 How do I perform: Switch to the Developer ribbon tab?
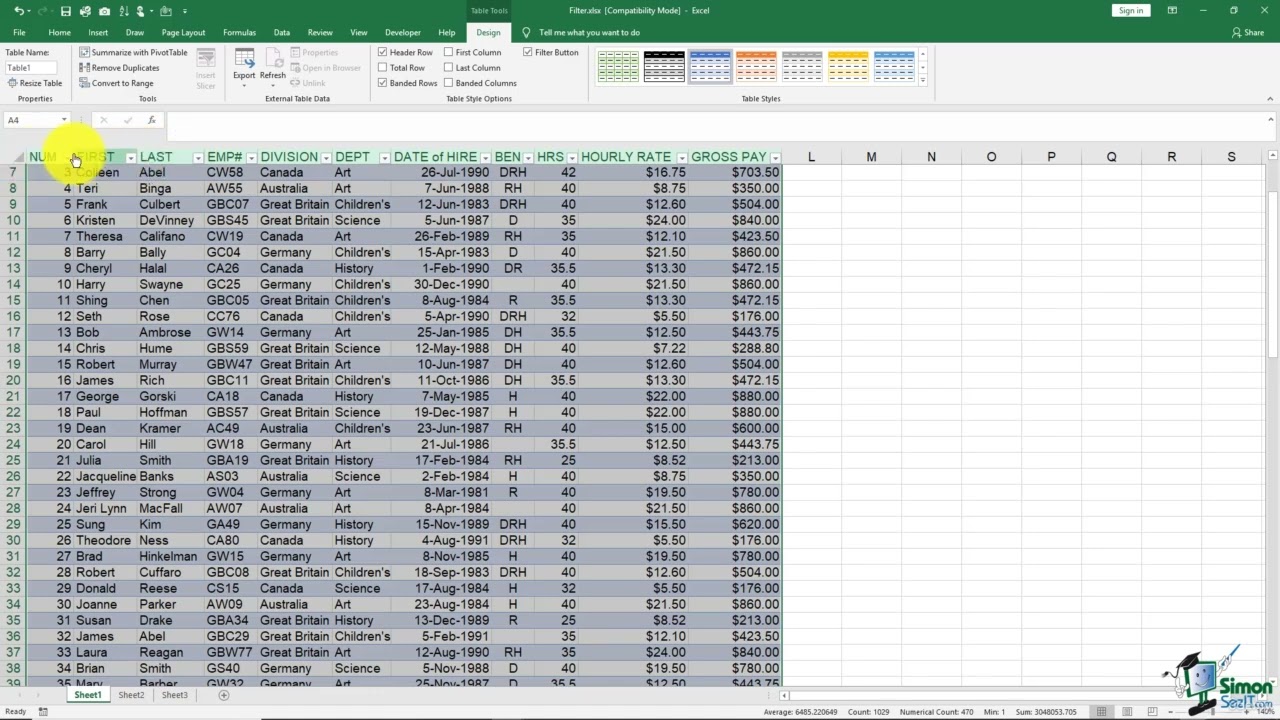403,32
